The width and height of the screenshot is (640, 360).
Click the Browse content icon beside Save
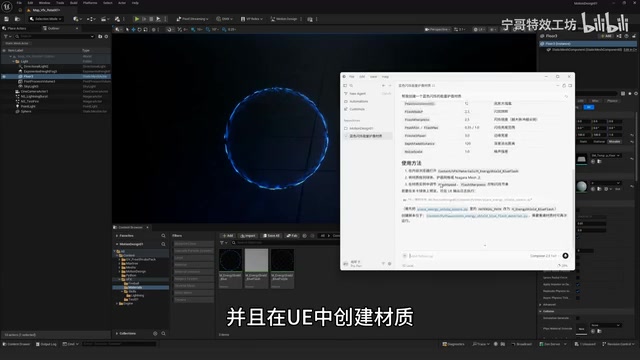tap(17, 19)
